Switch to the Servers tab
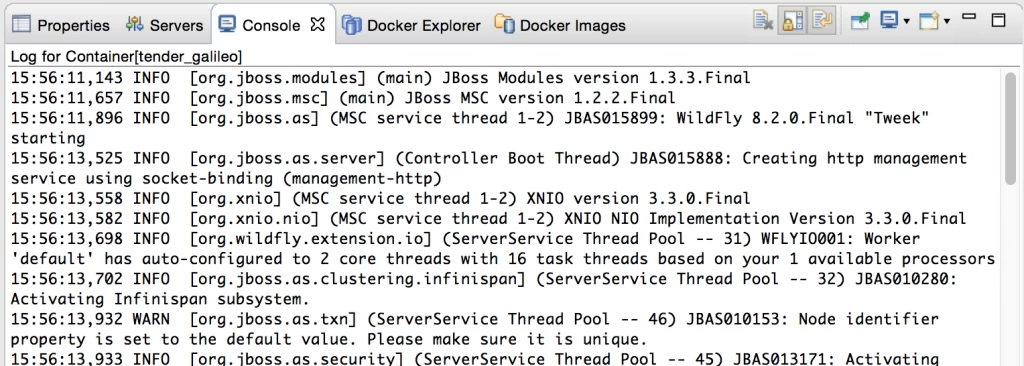This screenshot has height=366, width=1024. (x=165, y=25)
